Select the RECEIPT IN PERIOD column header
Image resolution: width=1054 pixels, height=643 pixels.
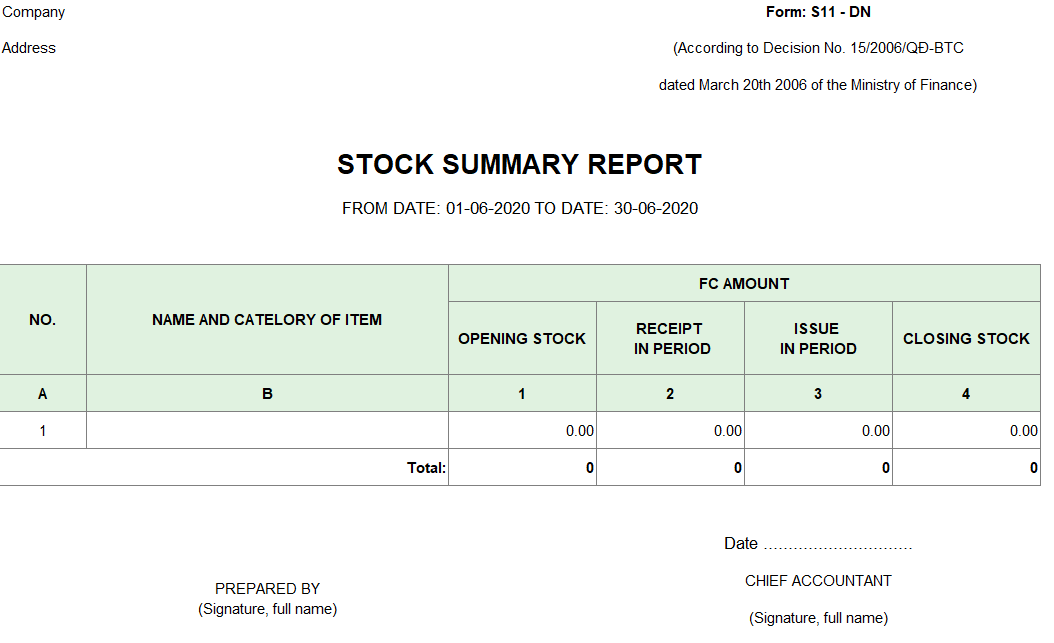coord(670,339)
